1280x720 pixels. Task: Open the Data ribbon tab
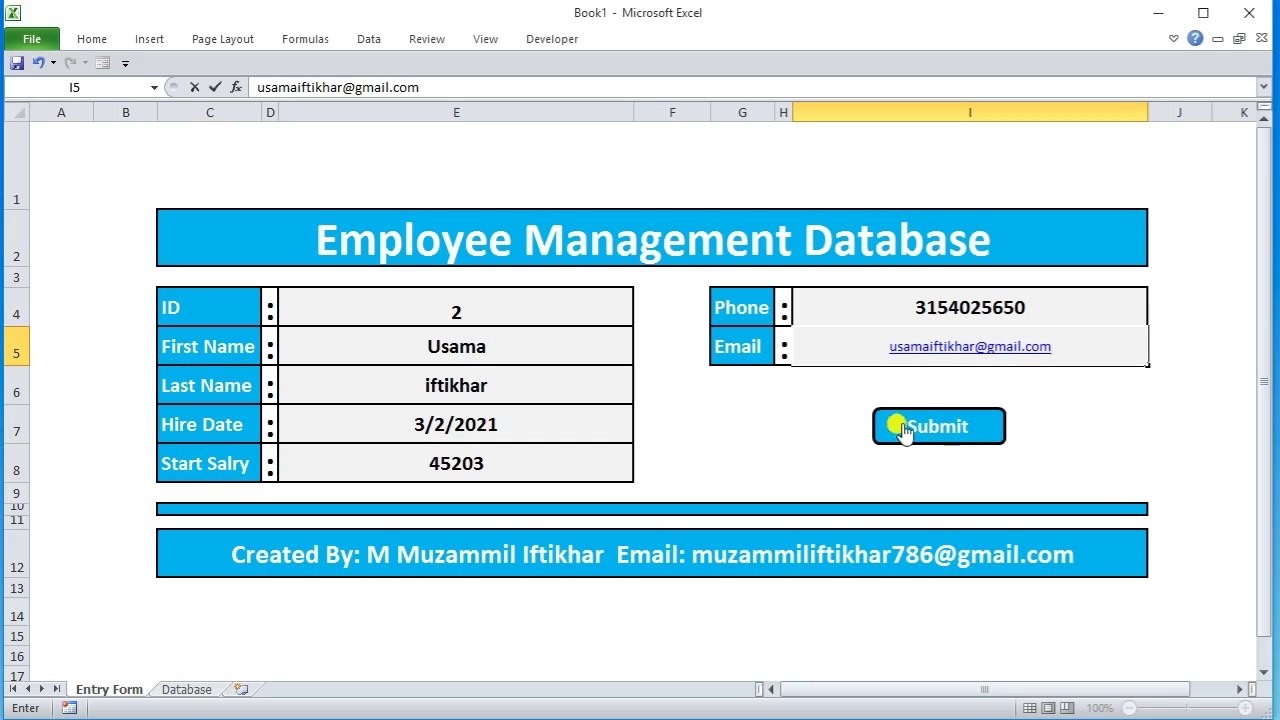(369, 39)
